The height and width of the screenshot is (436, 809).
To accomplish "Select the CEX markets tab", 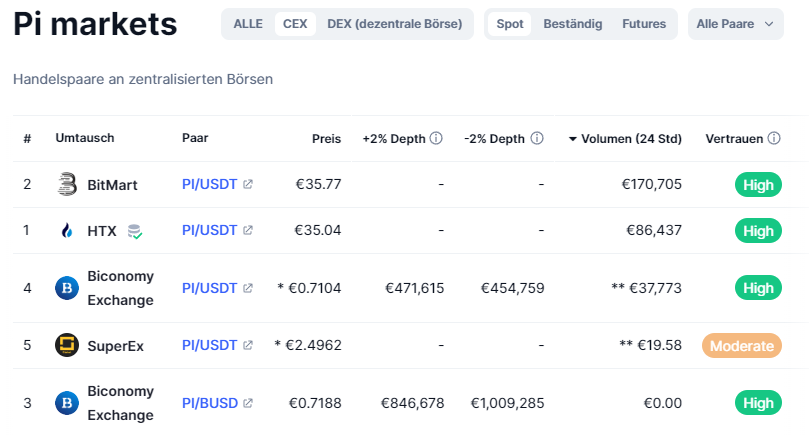I will coord(295,24).
